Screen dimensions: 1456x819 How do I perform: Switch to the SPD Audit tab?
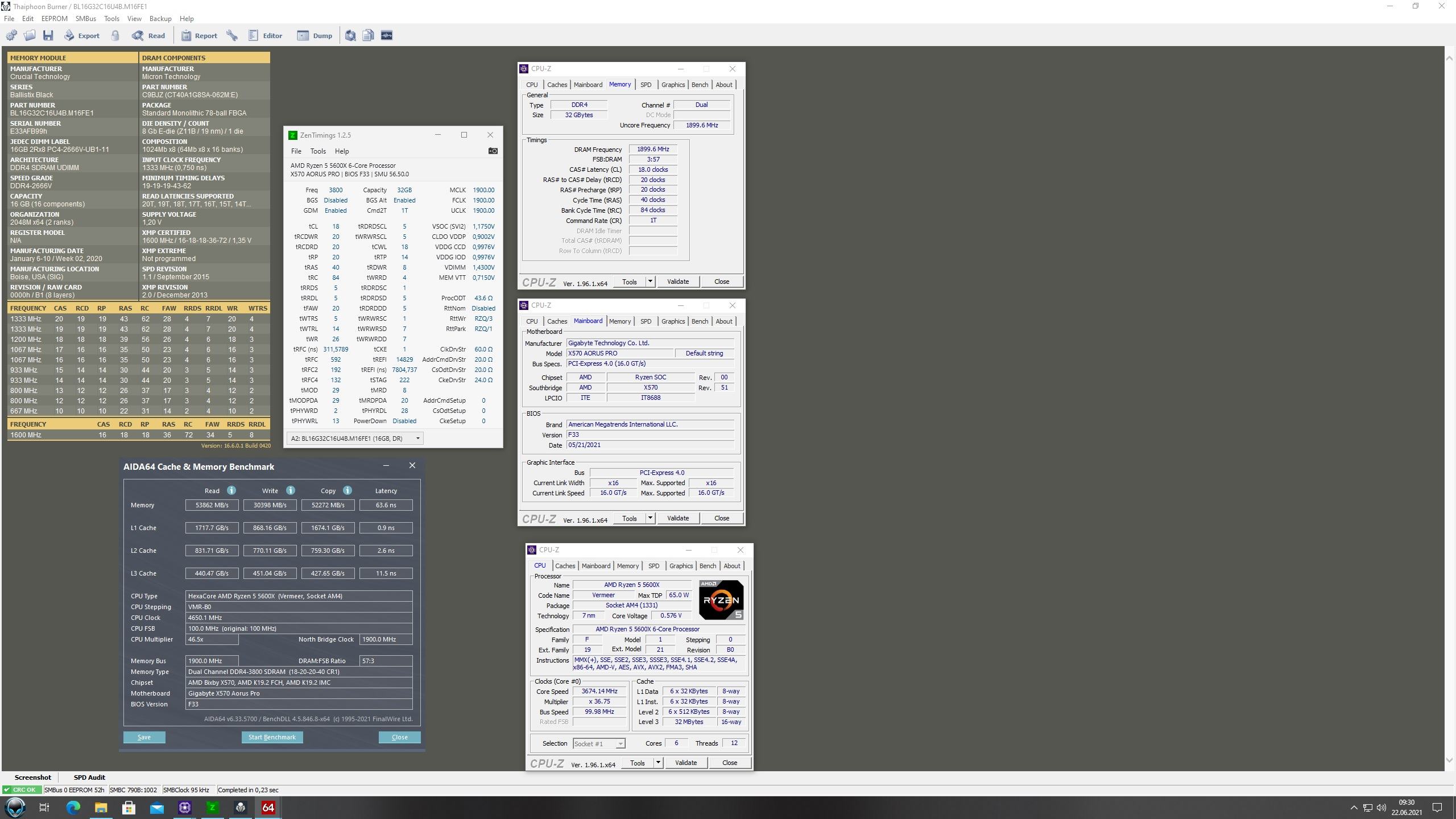[89, 777]
